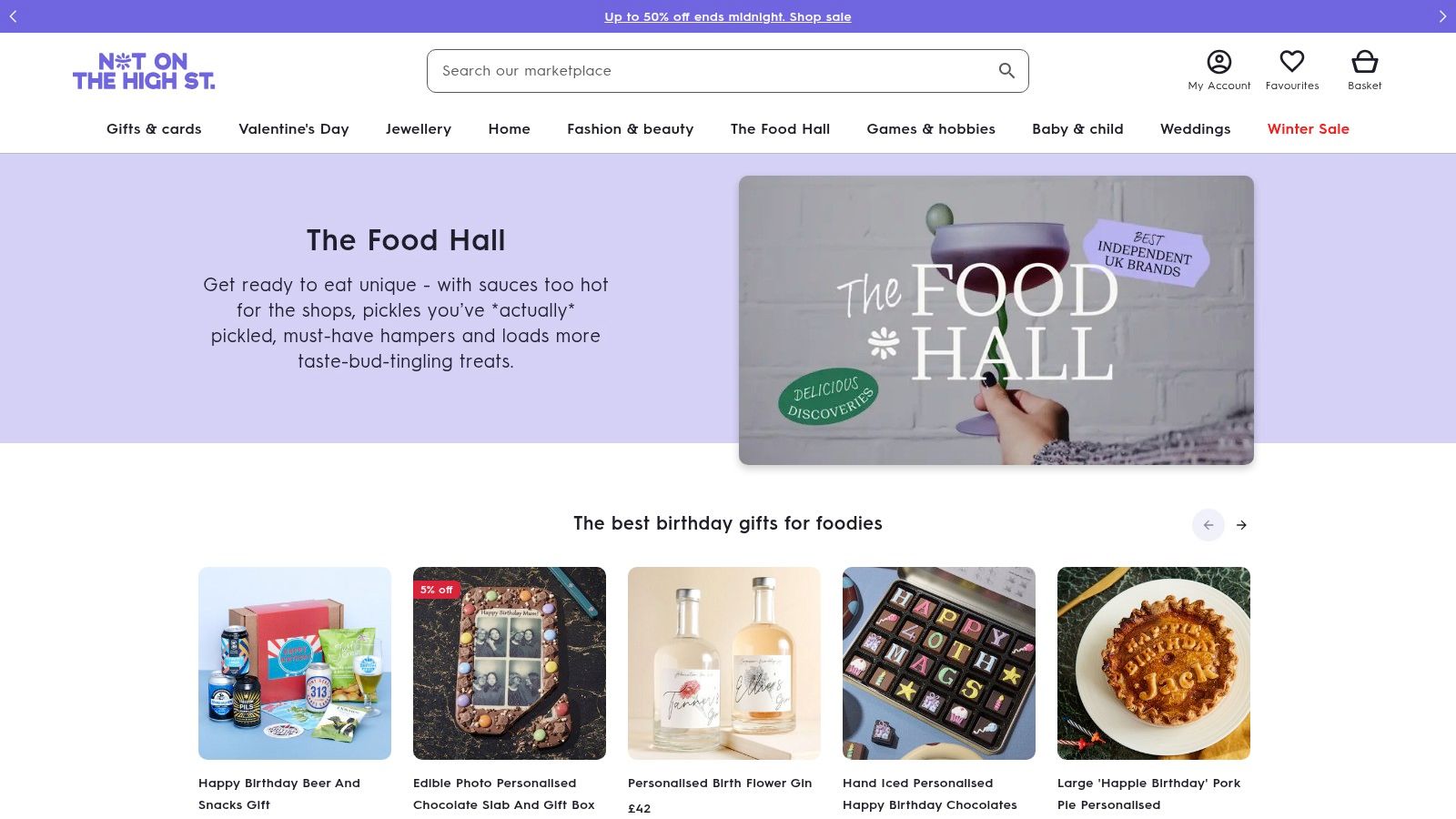Viewport: 1456px width, 819px height.
Task: Show next promo banner with right chevron
Action: click(1442, 16)
